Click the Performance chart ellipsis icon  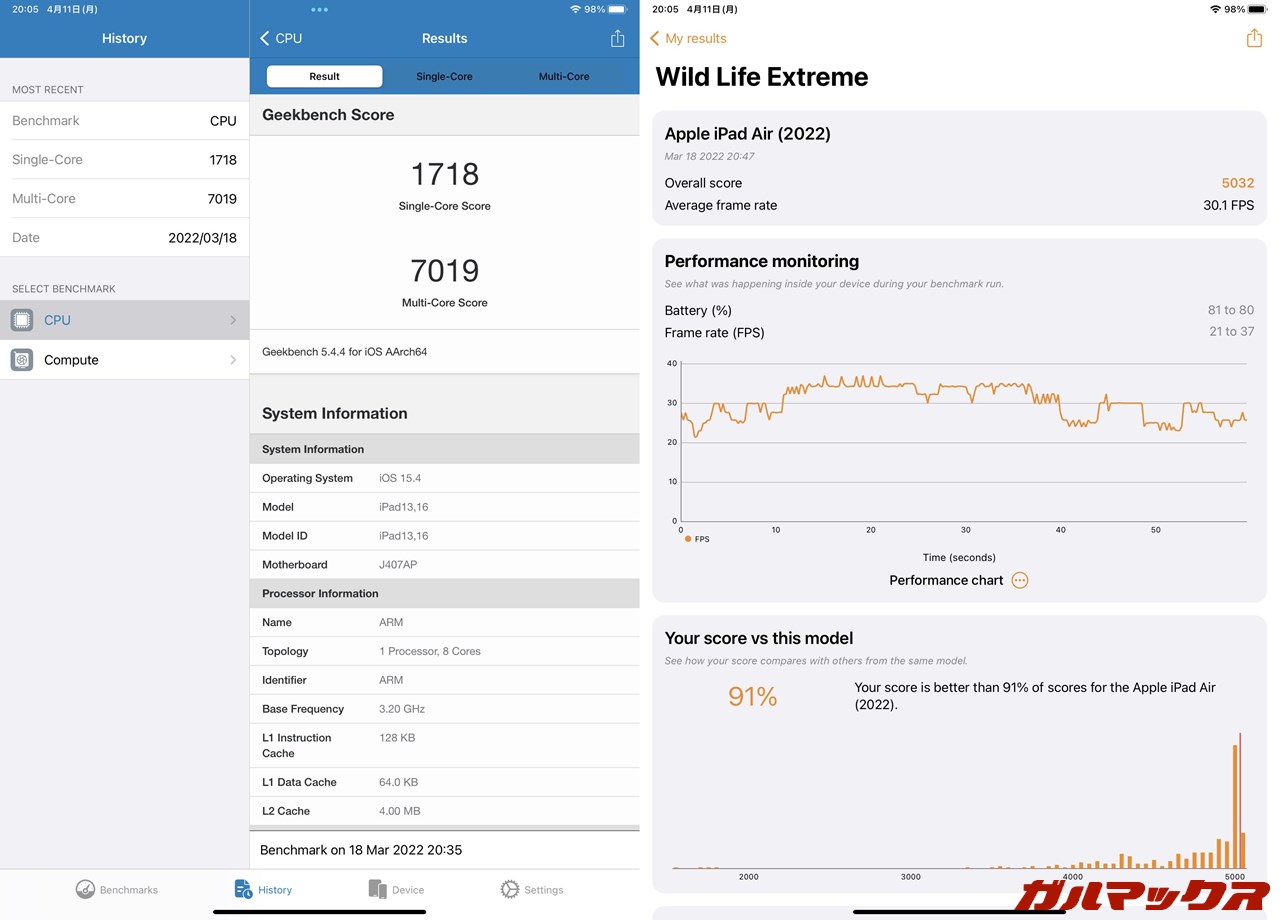pyautogui.click(x=1019, y=580)
